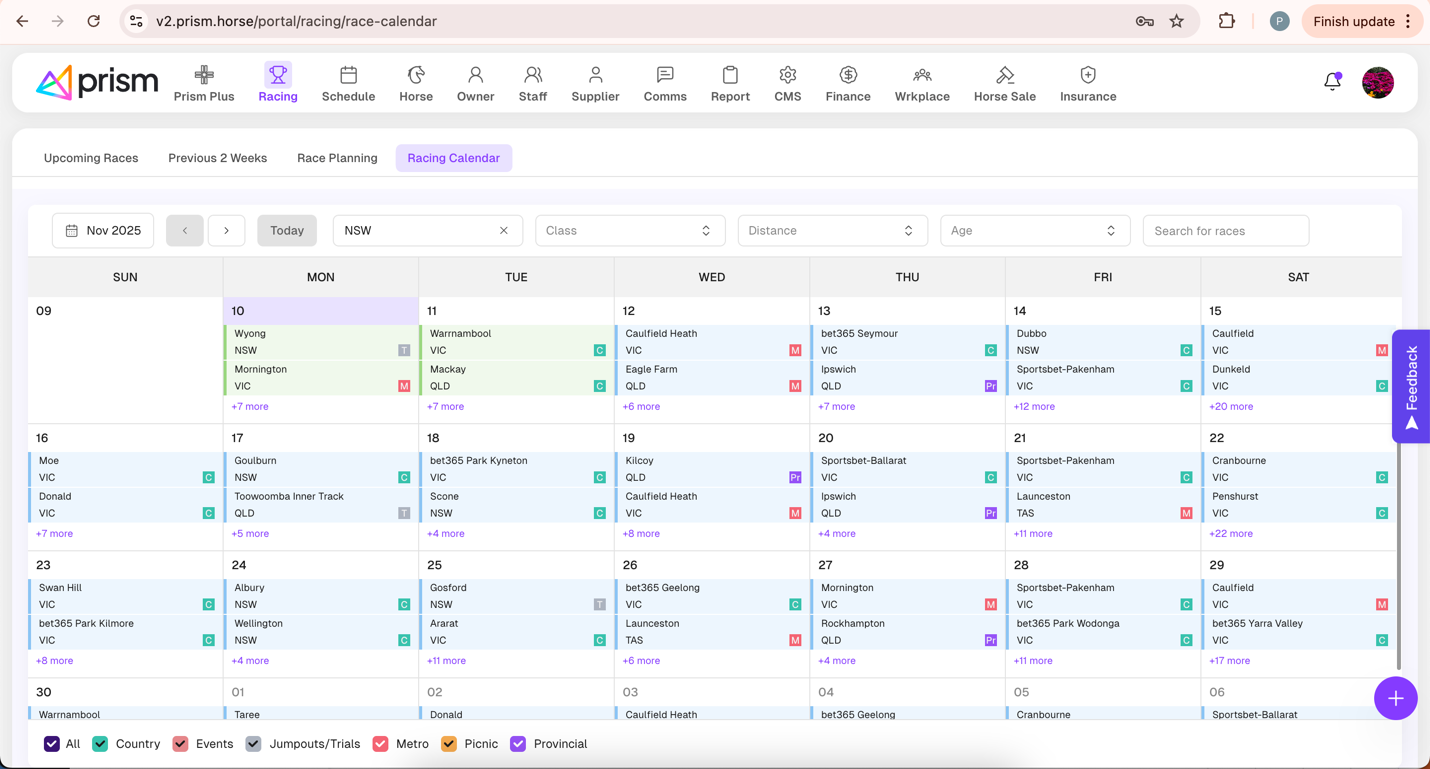Image resolution: width=1430 pixels, height=769 pixels.
Task: Show +20 more races on Saturday 15
Action: click(x=1231, y=407)
